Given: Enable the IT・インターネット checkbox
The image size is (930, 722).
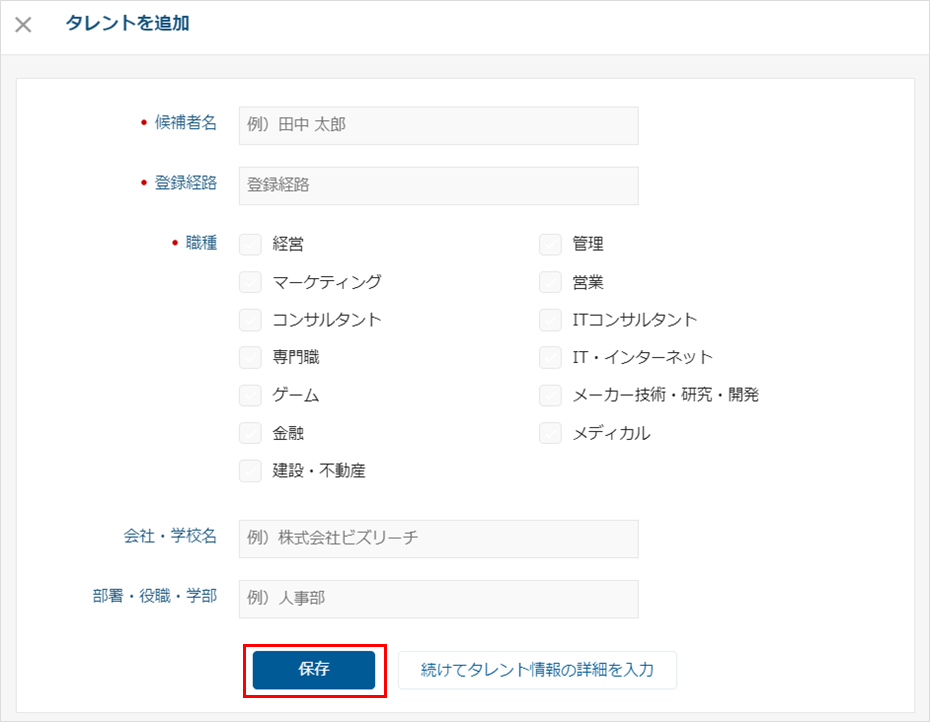Looking at the screenshot, I should (550, 357).
